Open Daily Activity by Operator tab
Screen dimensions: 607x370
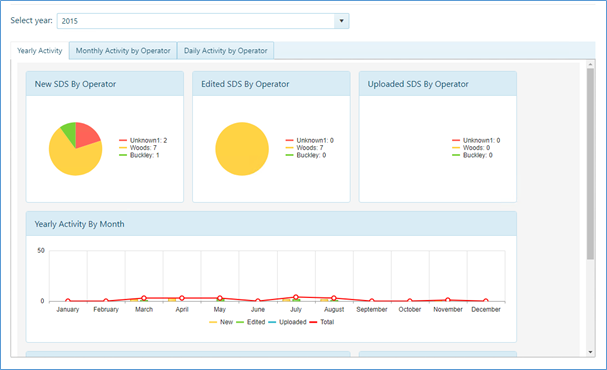coord(226,51)
